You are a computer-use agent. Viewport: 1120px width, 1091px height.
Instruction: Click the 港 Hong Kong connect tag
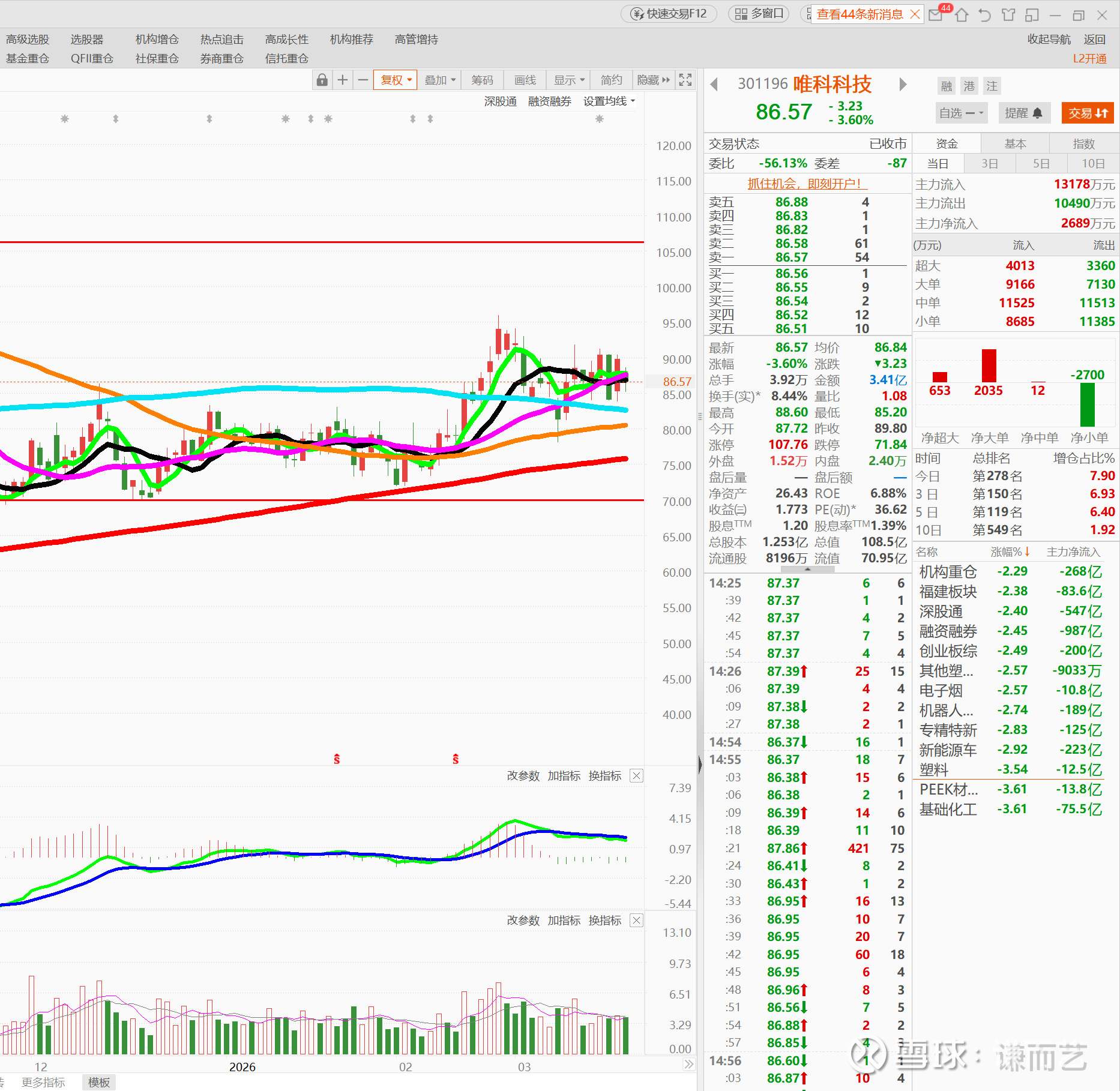point(969,86)
